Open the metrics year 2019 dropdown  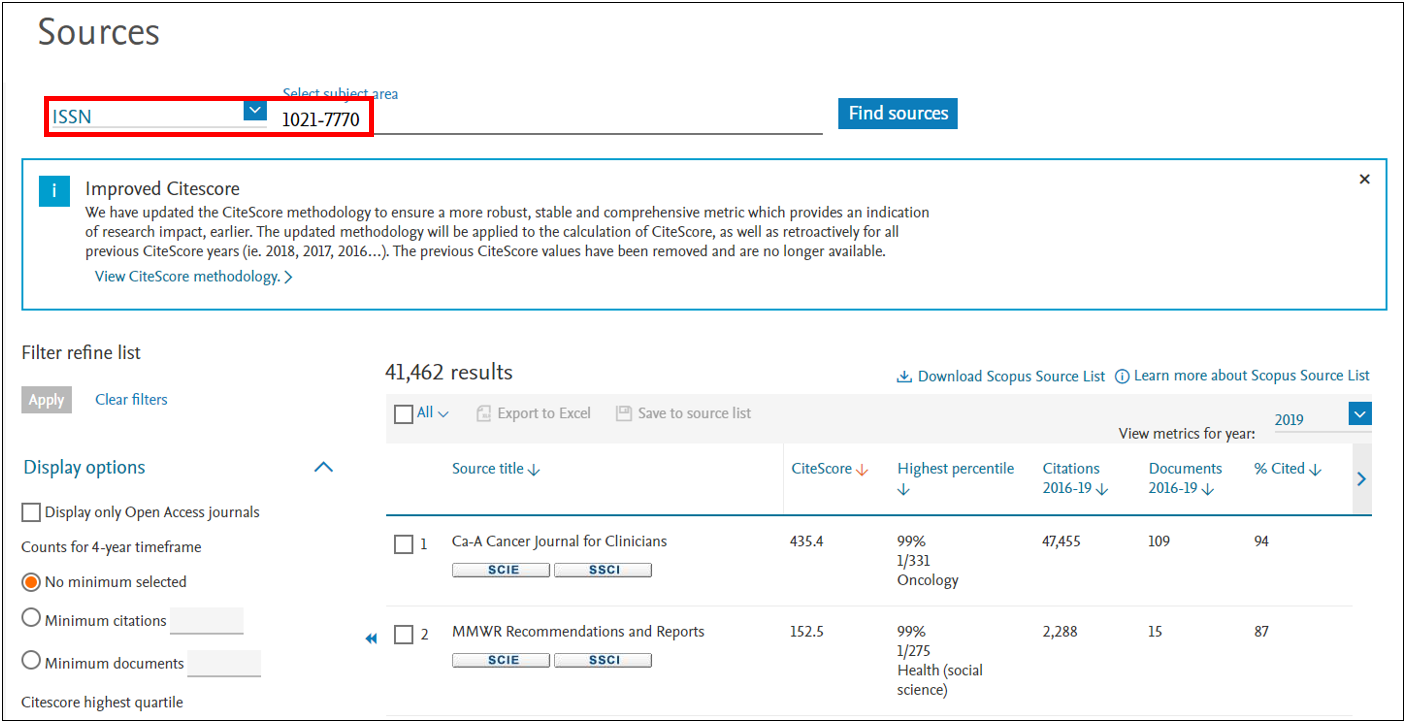tap(1360, 413)
